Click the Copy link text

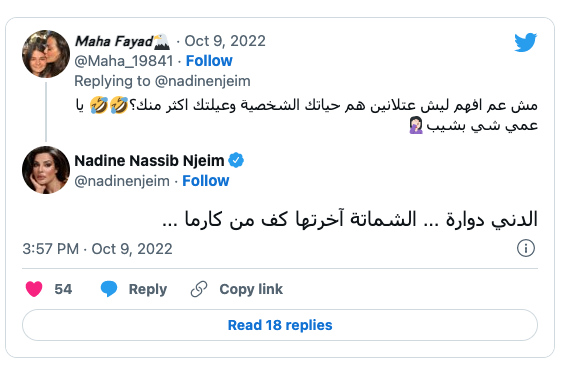251,289
